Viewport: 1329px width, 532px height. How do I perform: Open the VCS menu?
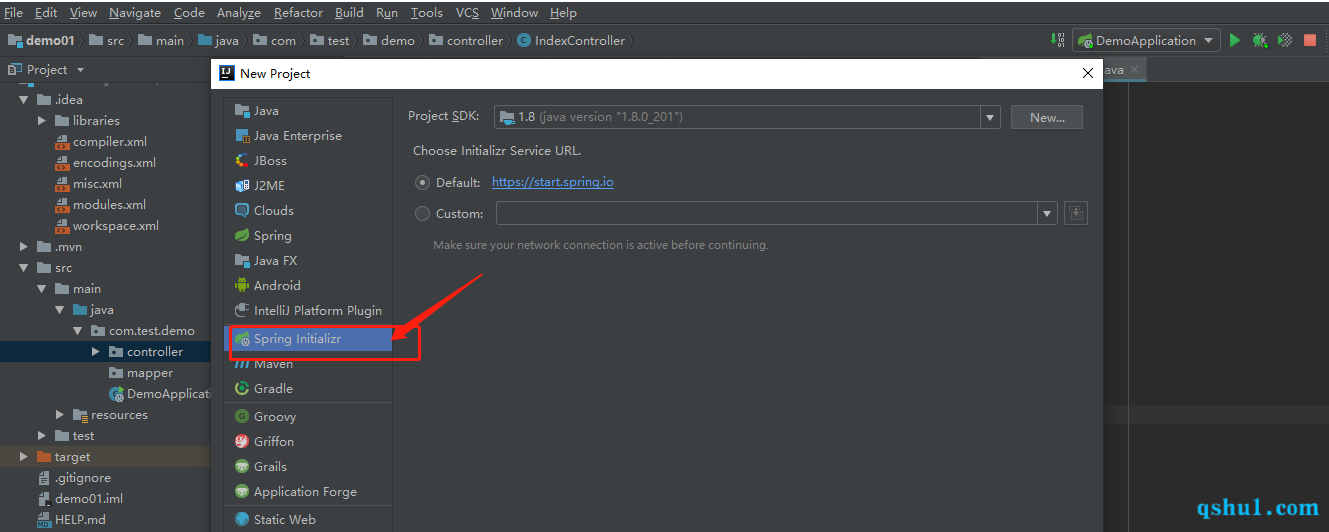467,13
